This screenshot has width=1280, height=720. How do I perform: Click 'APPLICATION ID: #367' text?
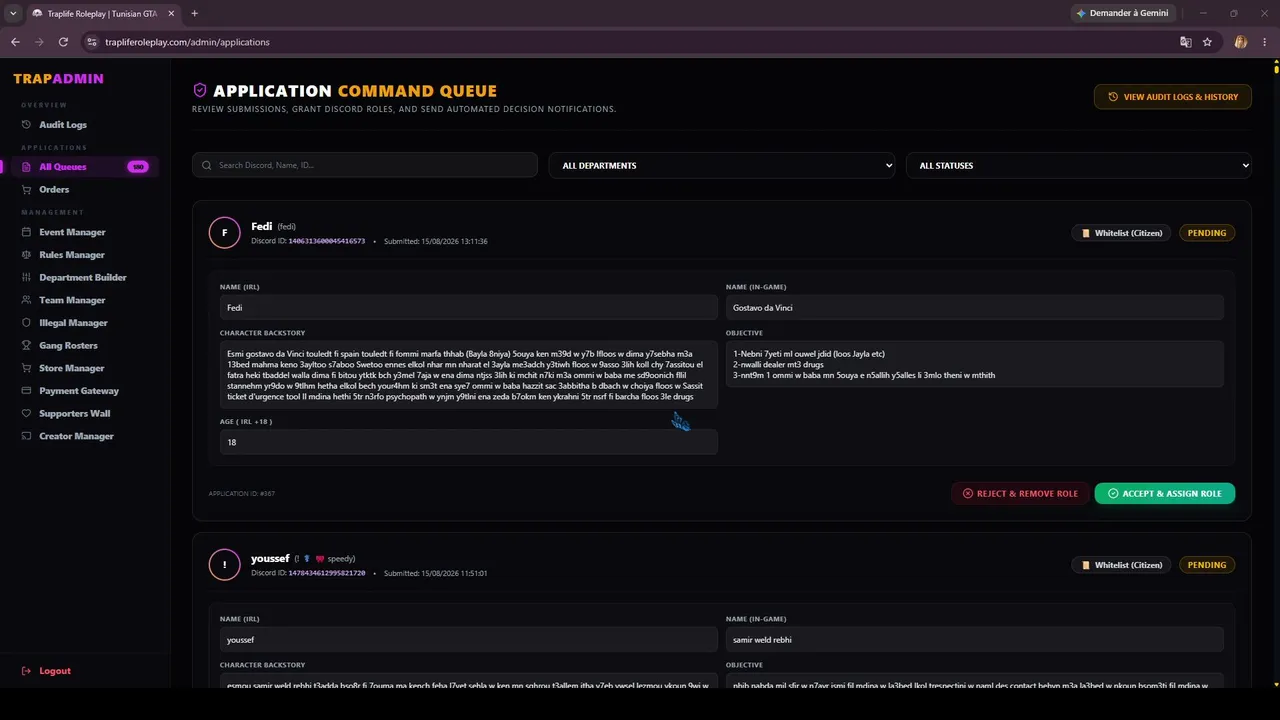[x=242, y=493]
